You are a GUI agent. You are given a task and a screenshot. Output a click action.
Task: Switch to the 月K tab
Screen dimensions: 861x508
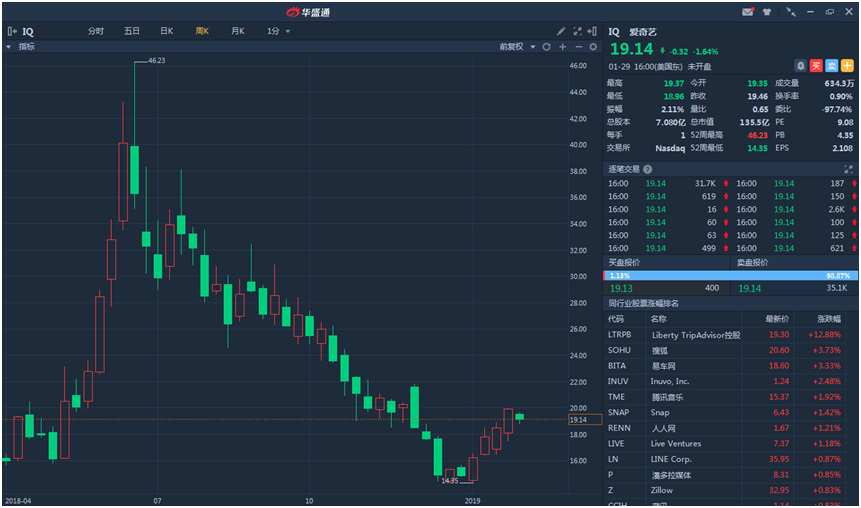(237, 31)
